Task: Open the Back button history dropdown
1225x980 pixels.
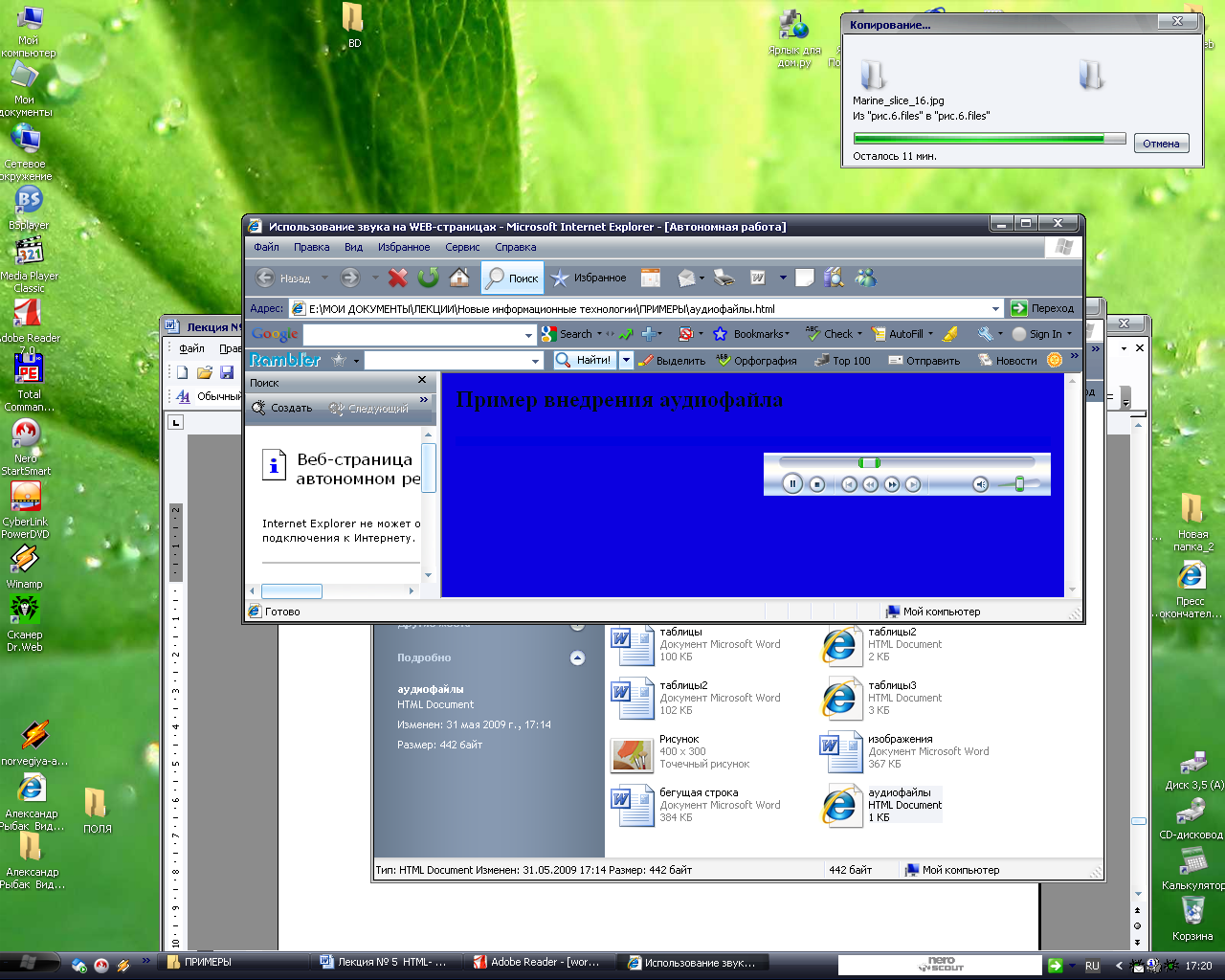Action: pos(324,278)
